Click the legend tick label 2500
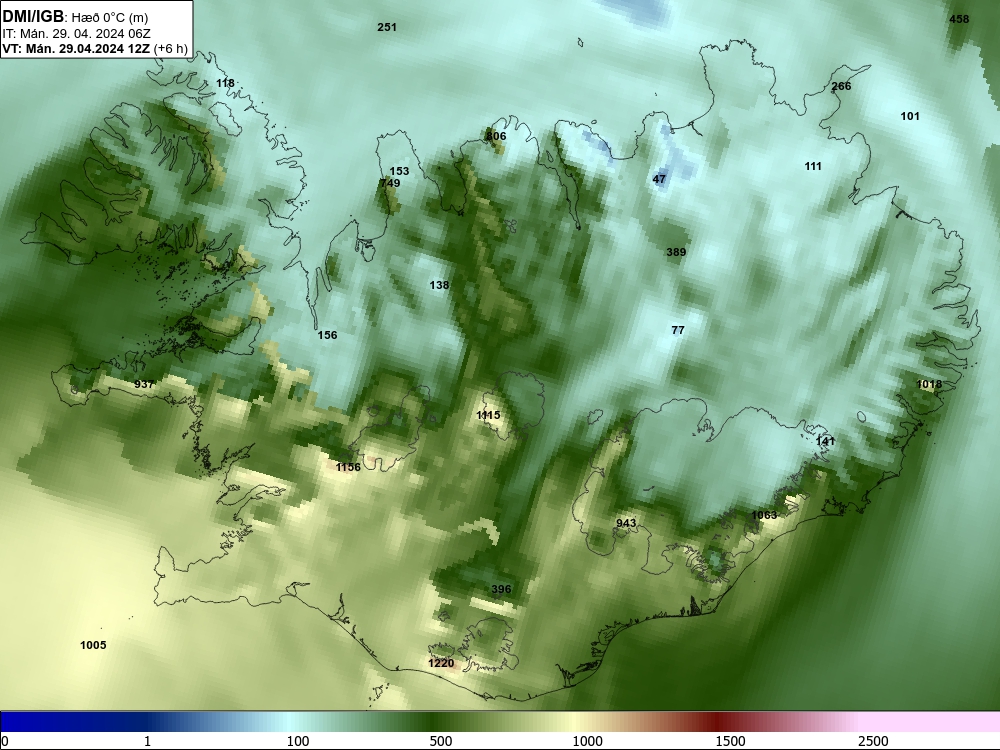This screenshot has width=1000, height=750. (x=873, y=741)
